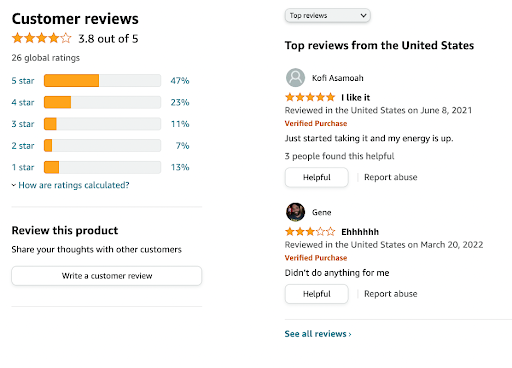Click the Write a customer review button

click(x=107, y=276)
